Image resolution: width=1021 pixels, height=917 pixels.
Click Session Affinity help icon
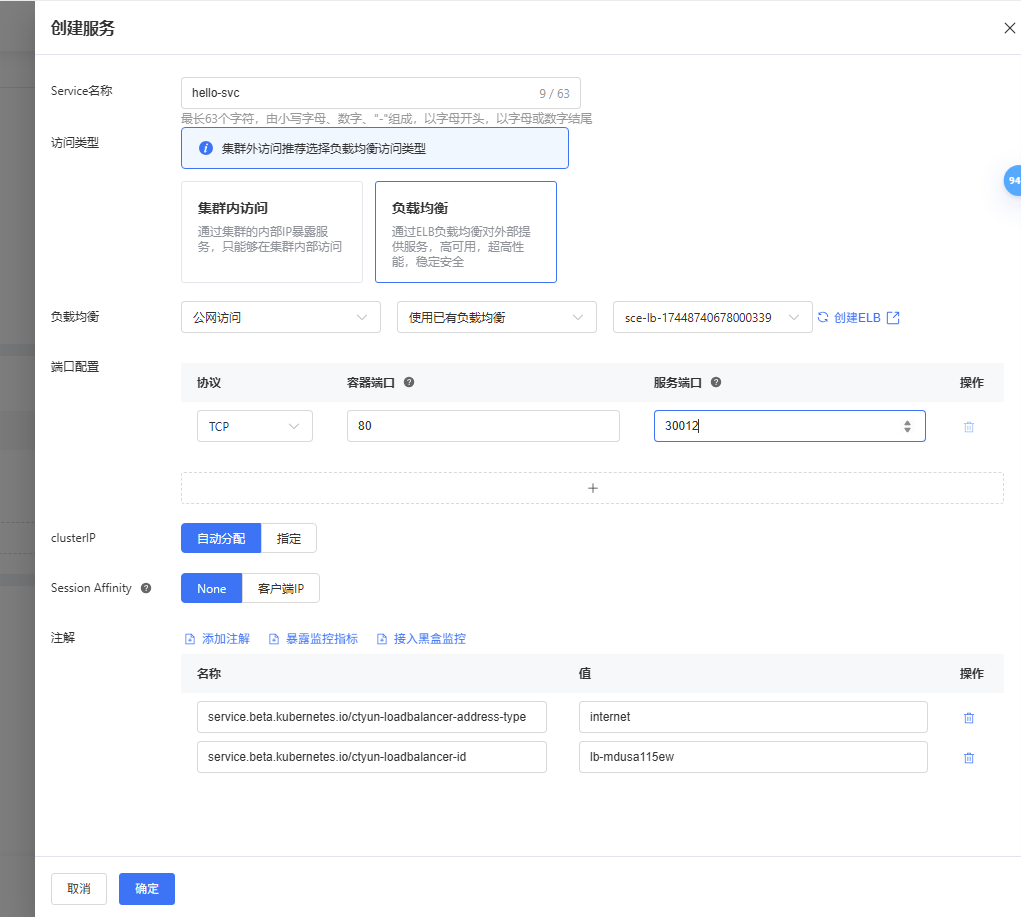coord(146,588)
